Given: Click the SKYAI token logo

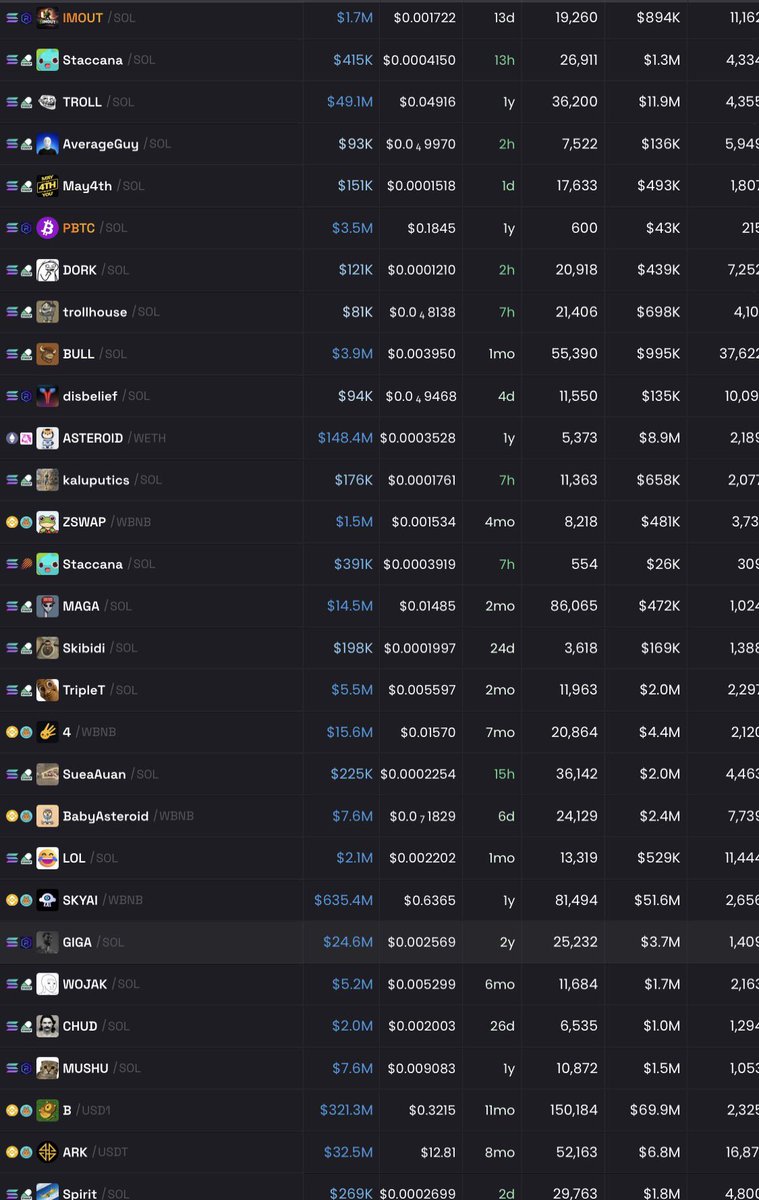Looking at the screenshot, I should pos(47,900).
